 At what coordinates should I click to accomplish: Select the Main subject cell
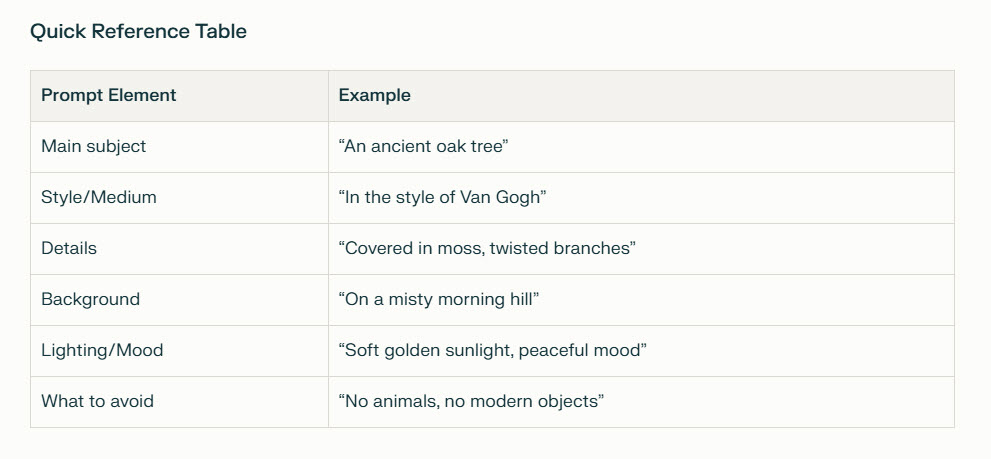(93, 146)
